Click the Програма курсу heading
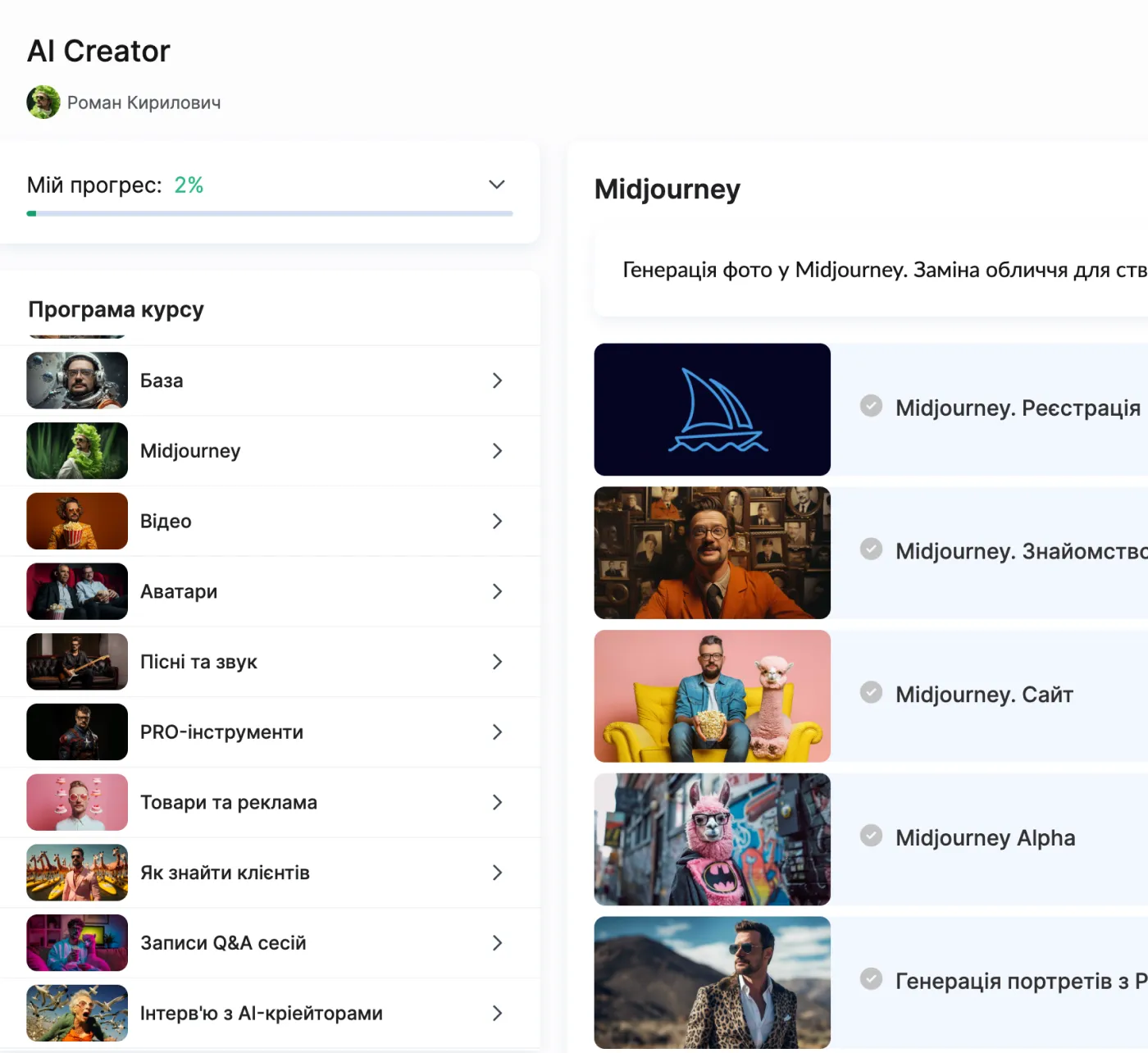This screenshot has width=1148, height=1053. pos(116,309)
